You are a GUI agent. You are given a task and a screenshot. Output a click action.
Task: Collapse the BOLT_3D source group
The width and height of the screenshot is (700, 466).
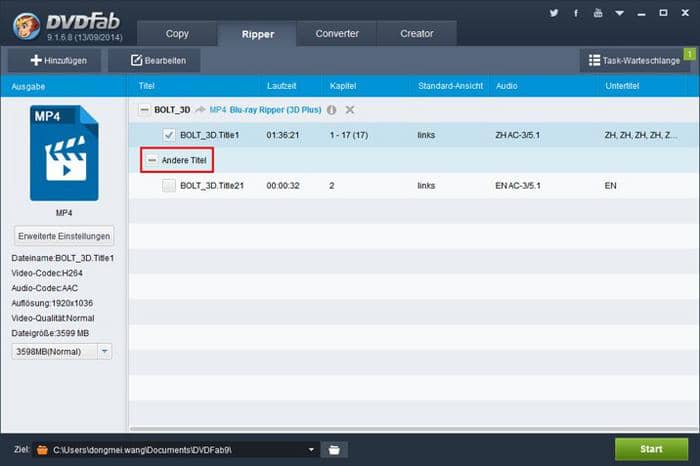144,110
